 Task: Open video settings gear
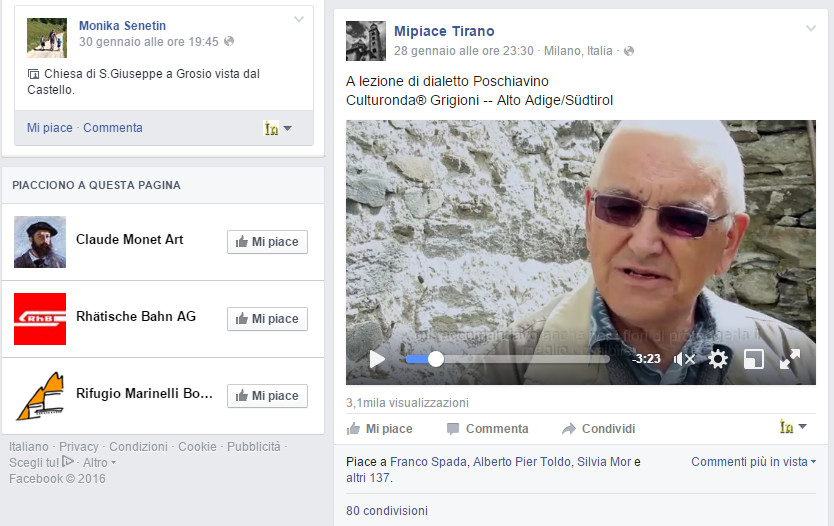tap(718, 359)
